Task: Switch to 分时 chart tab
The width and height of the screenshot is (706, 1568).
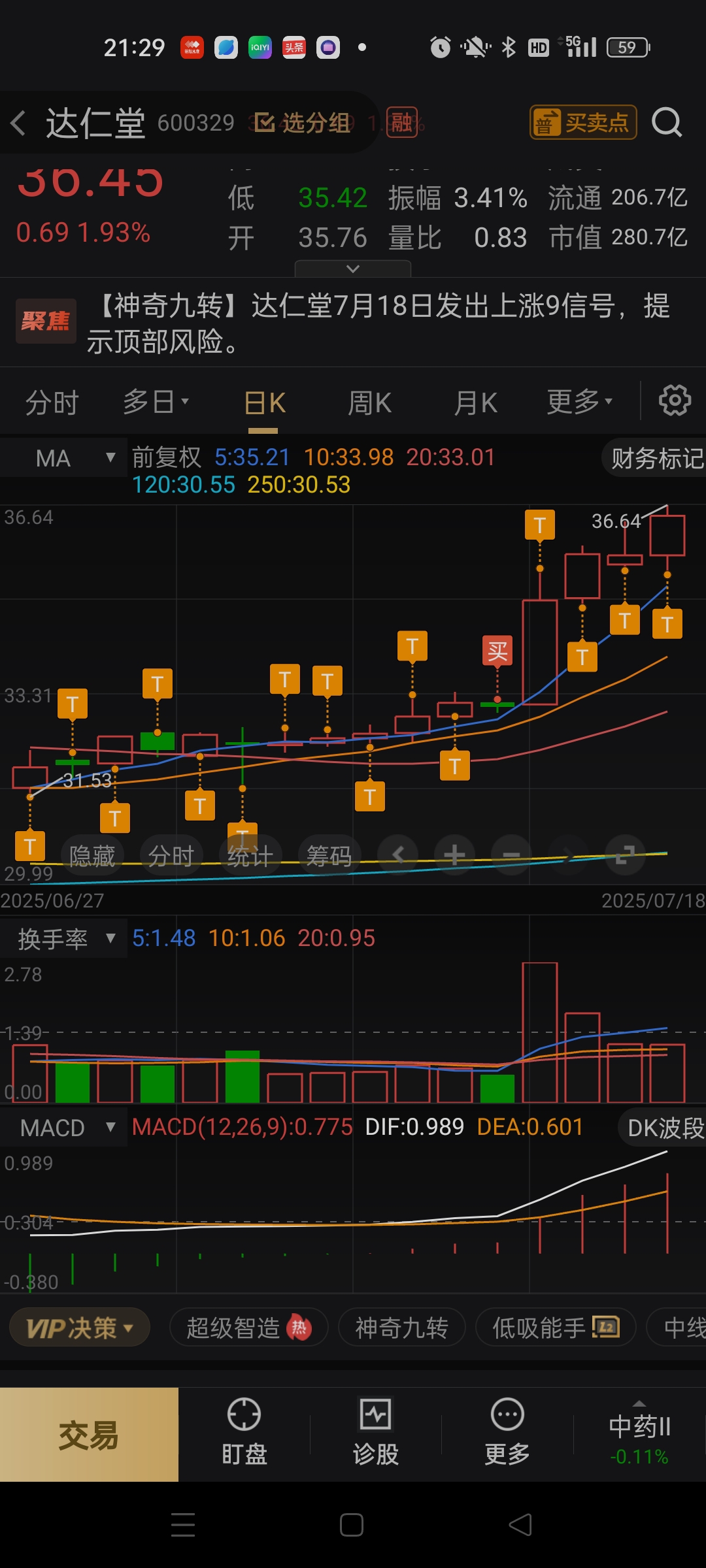Action: (x=52, y=402)
